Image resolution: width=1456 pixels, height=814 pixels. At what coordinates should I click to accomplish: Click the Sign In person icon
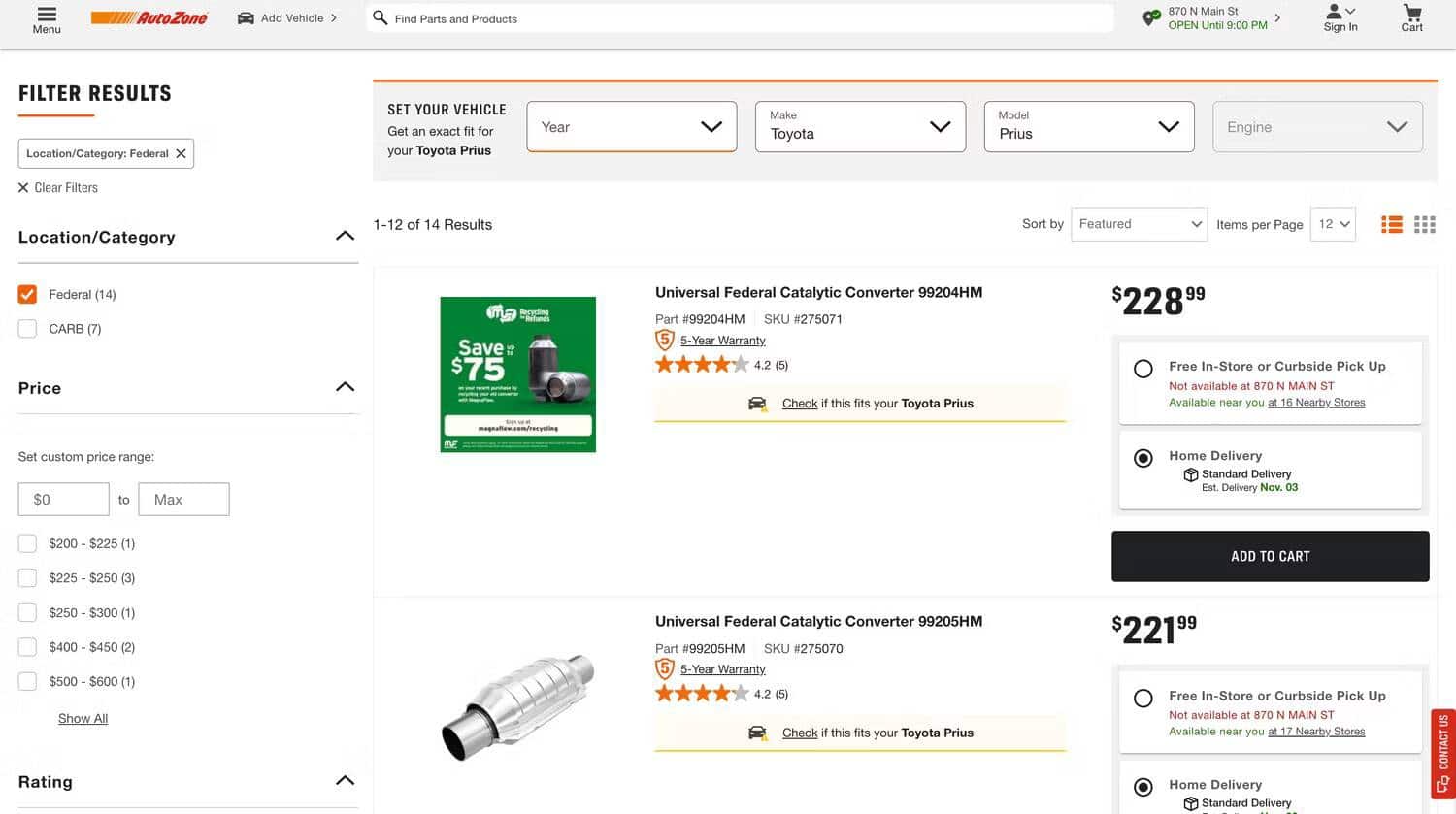pos(1335,12)
